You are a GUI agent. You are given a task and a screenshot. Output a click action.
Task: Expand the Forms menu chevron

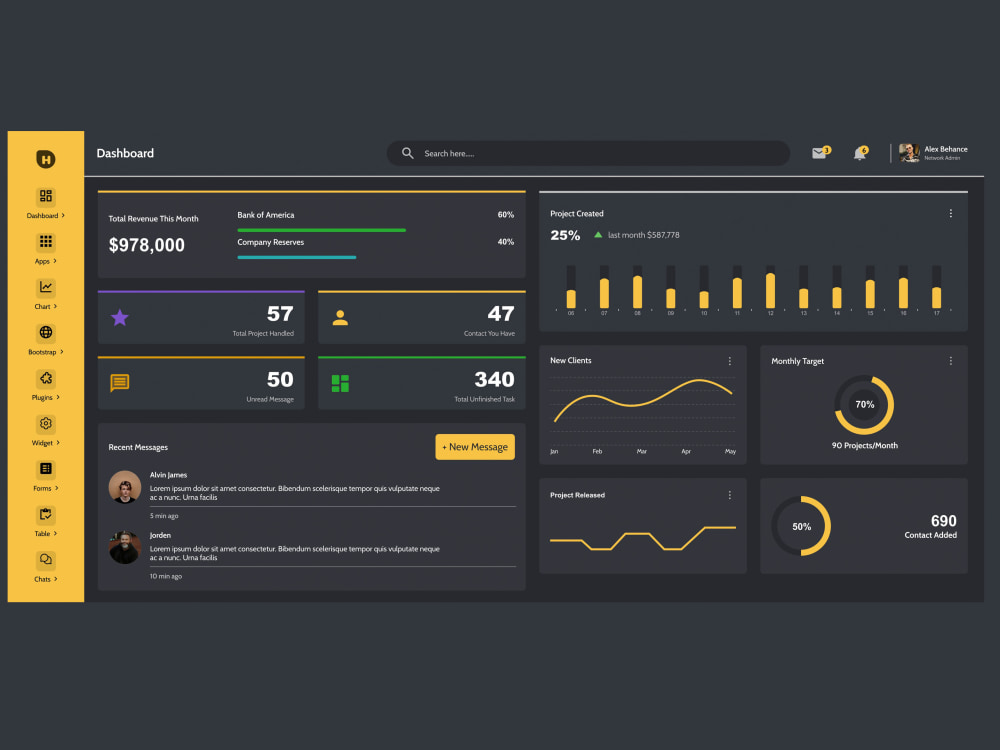57,488
